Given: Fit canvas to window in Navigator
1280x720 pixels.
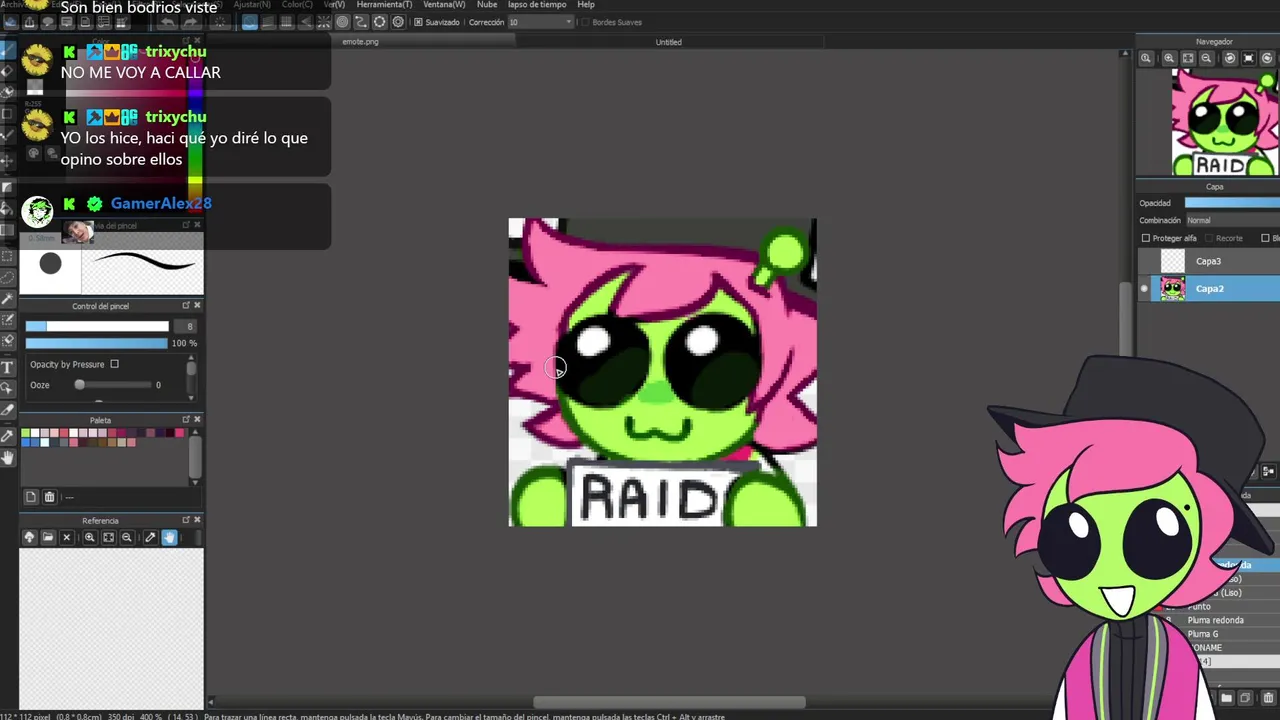Looking at the screenshot, I should (x=1188, y=58).
